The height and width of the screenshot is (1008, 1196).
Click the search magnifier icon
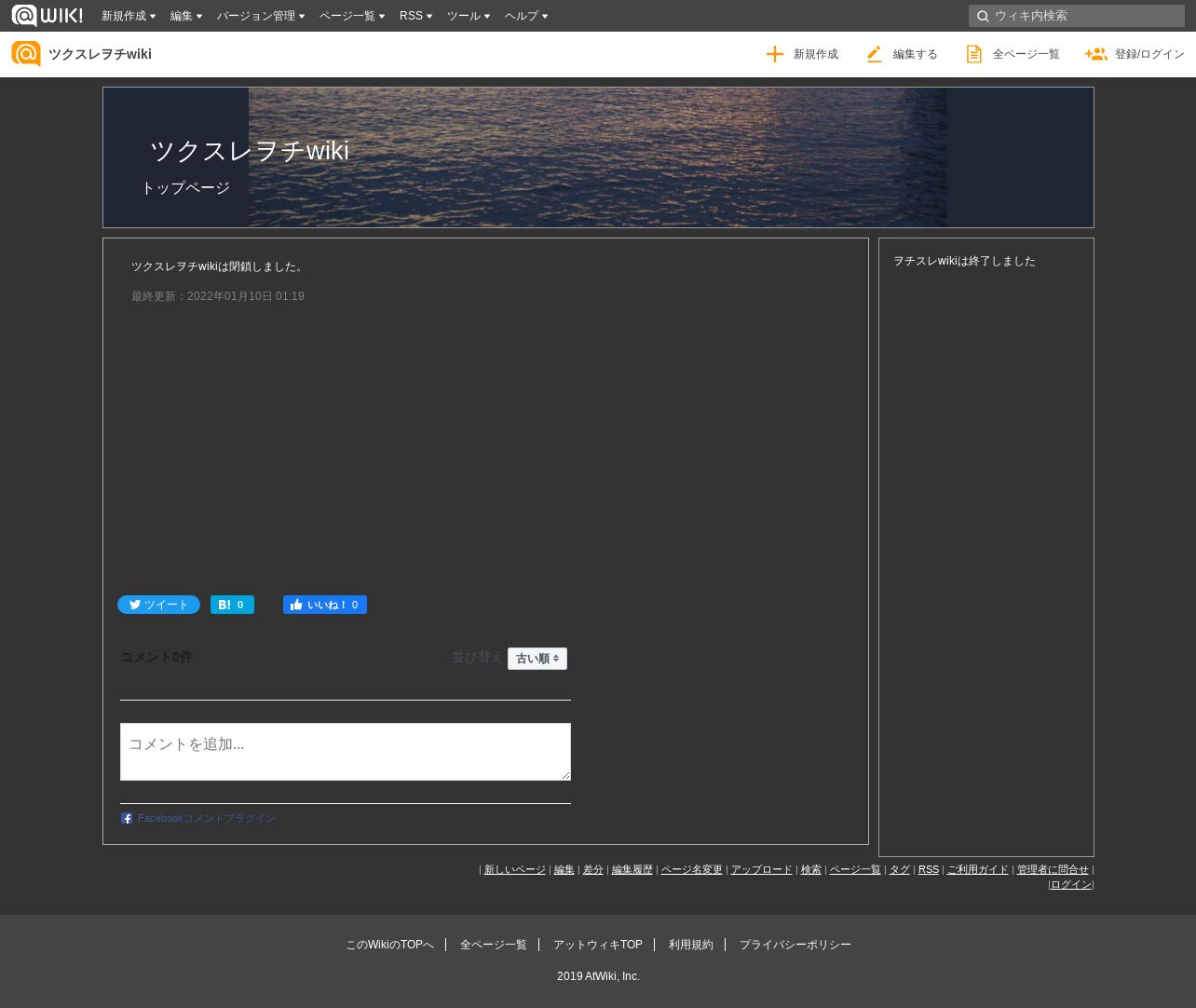(983, 16)
